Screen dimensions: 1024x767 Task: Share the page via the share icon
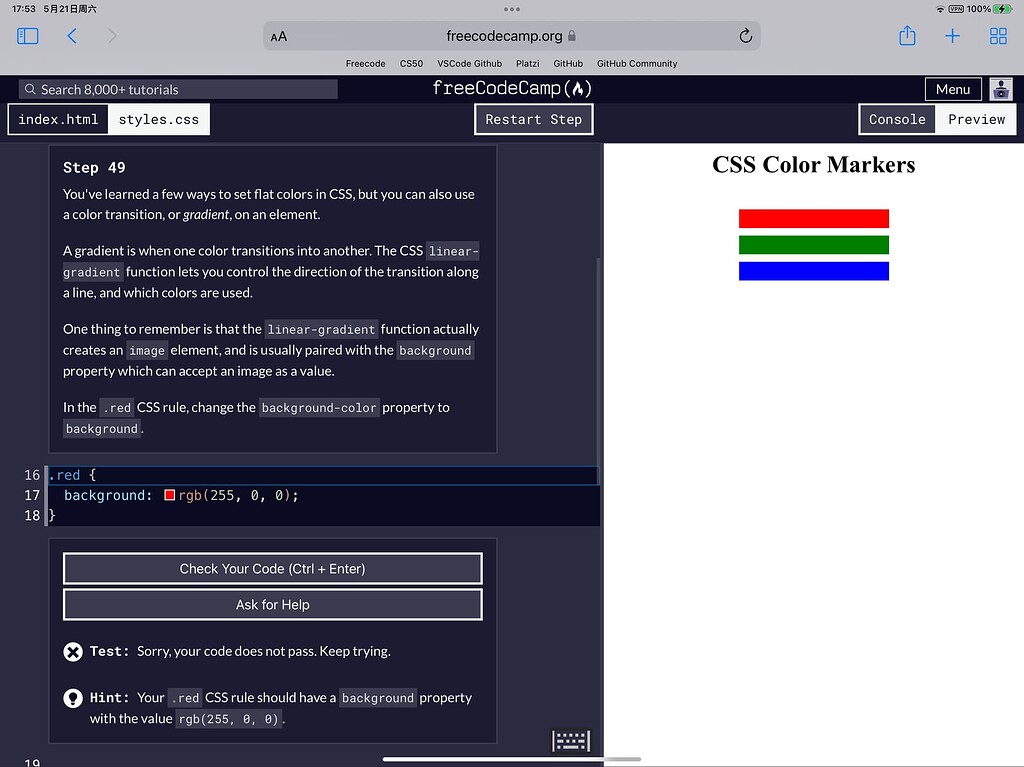(x=907, y=35)
